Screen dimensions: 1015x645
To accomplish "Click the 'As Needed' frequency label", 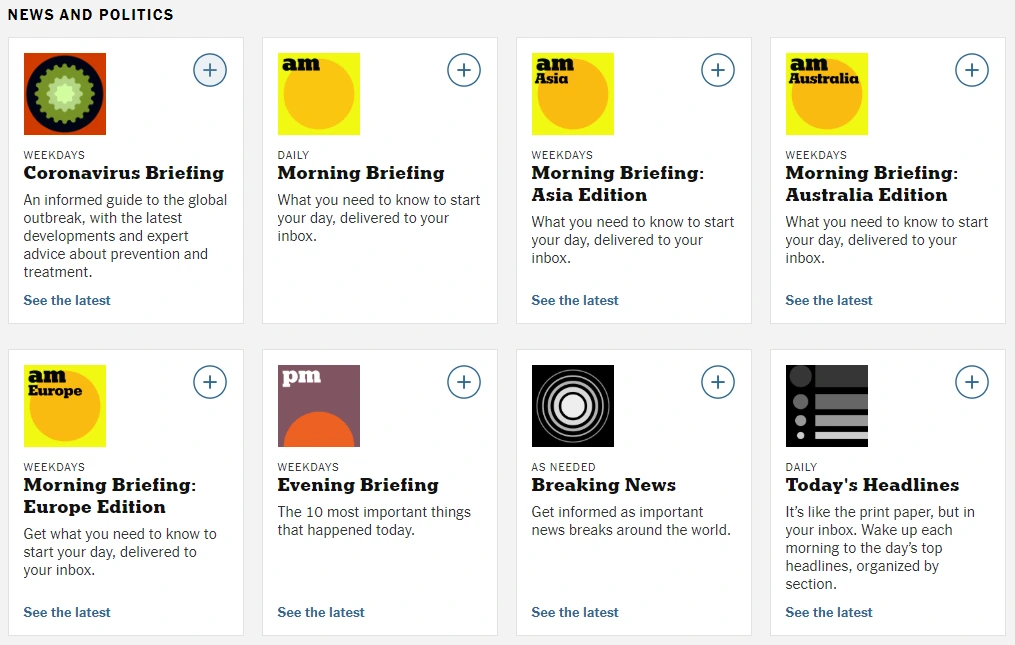I will (x=563, y=467).
